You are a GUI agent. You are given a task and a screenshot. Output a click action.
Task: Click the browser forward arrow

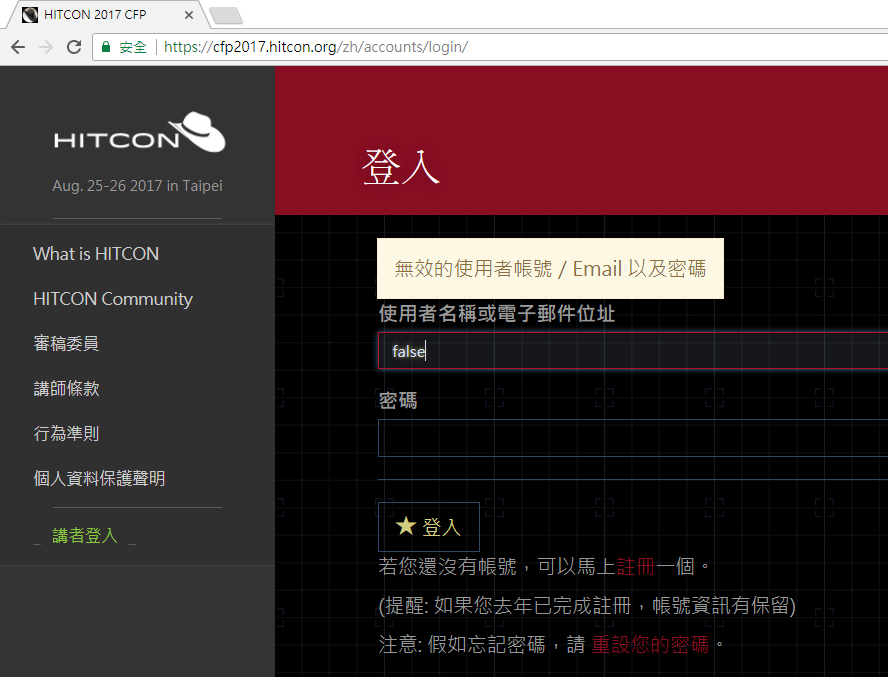(46, 47)
